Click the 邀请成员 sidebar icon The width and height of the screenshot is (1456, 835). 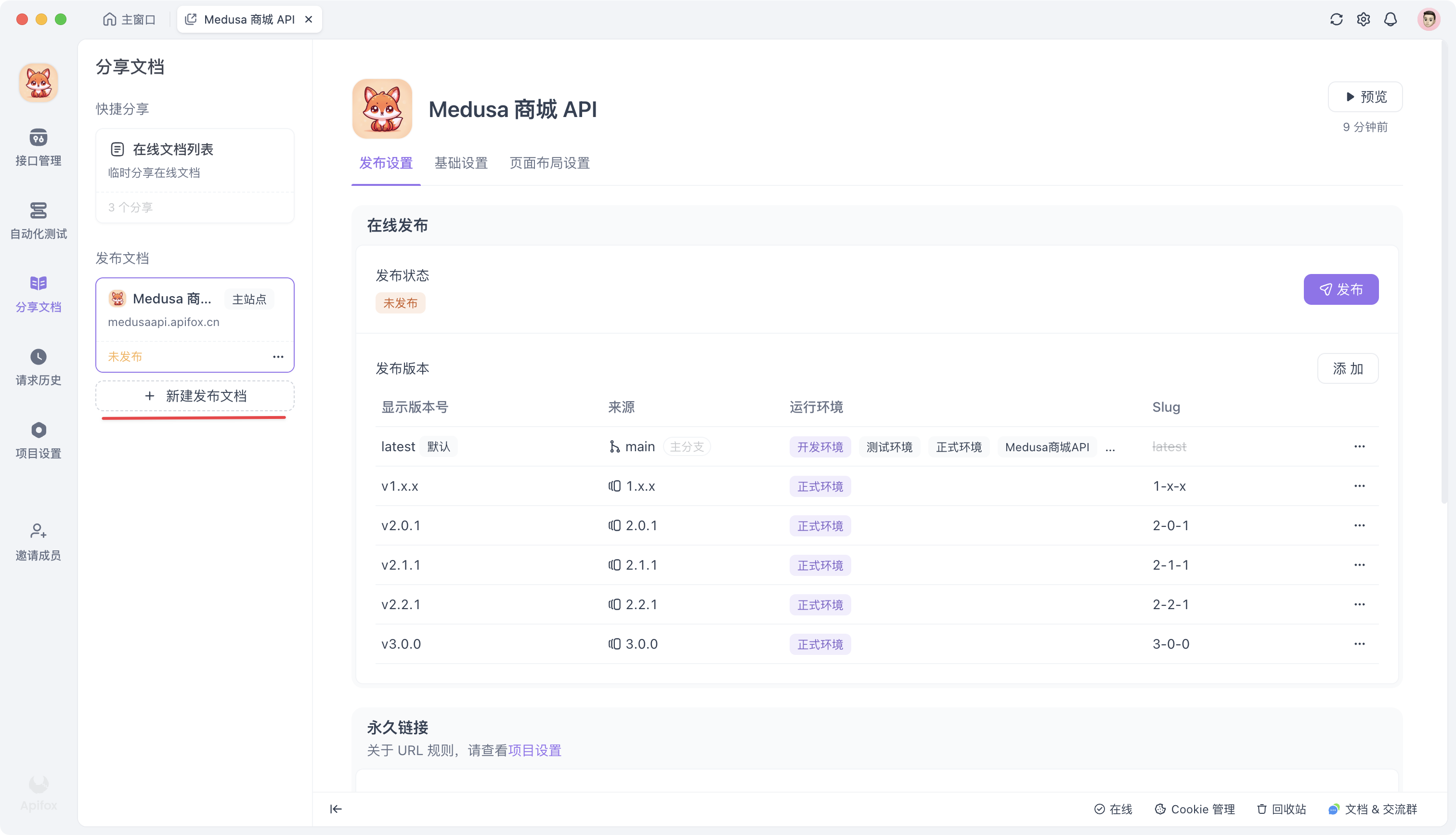click(x=38, y=542)
